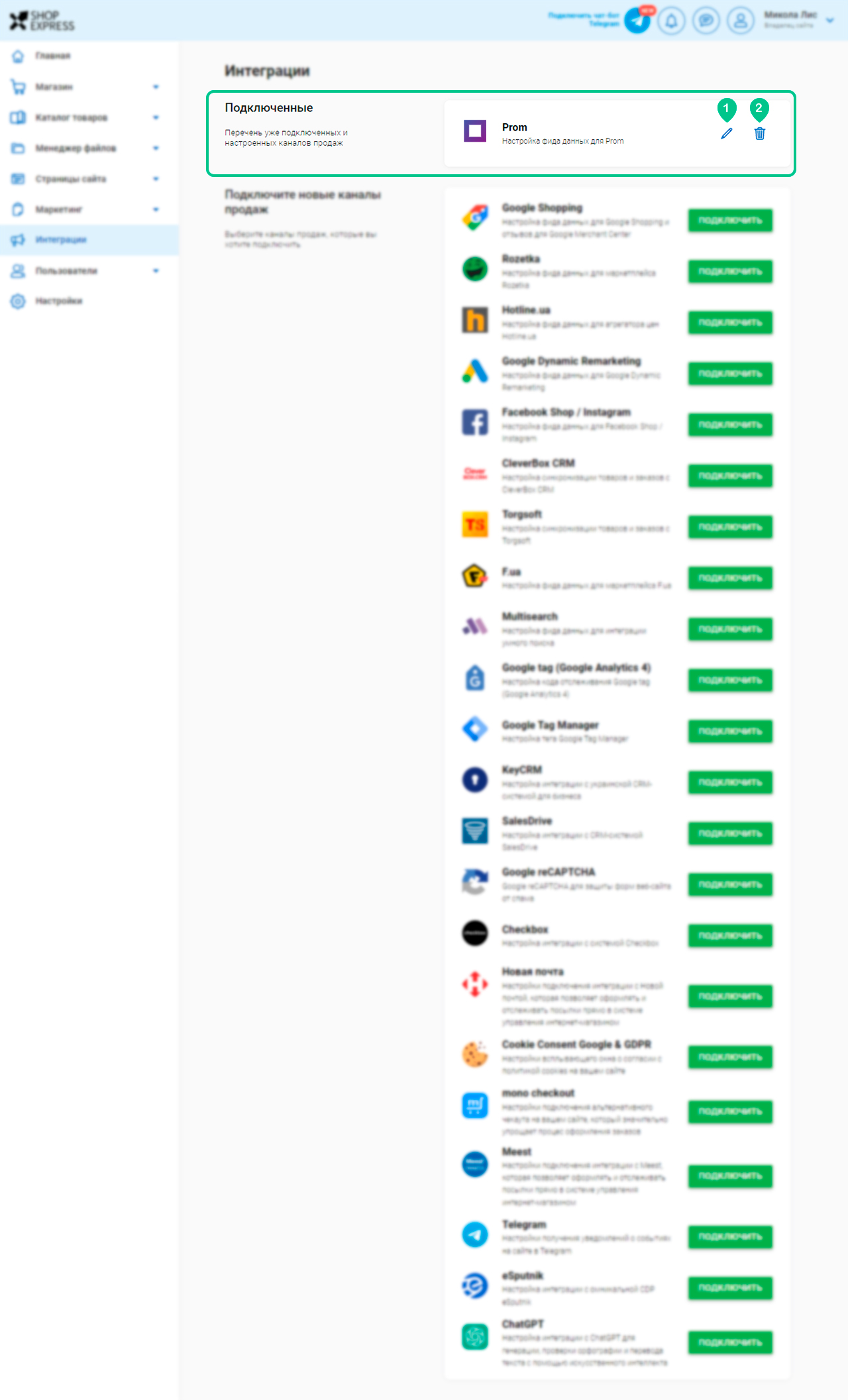Click the user profile avatar icon
This screenshot has height=1400, width=848.
coord(741,21)
